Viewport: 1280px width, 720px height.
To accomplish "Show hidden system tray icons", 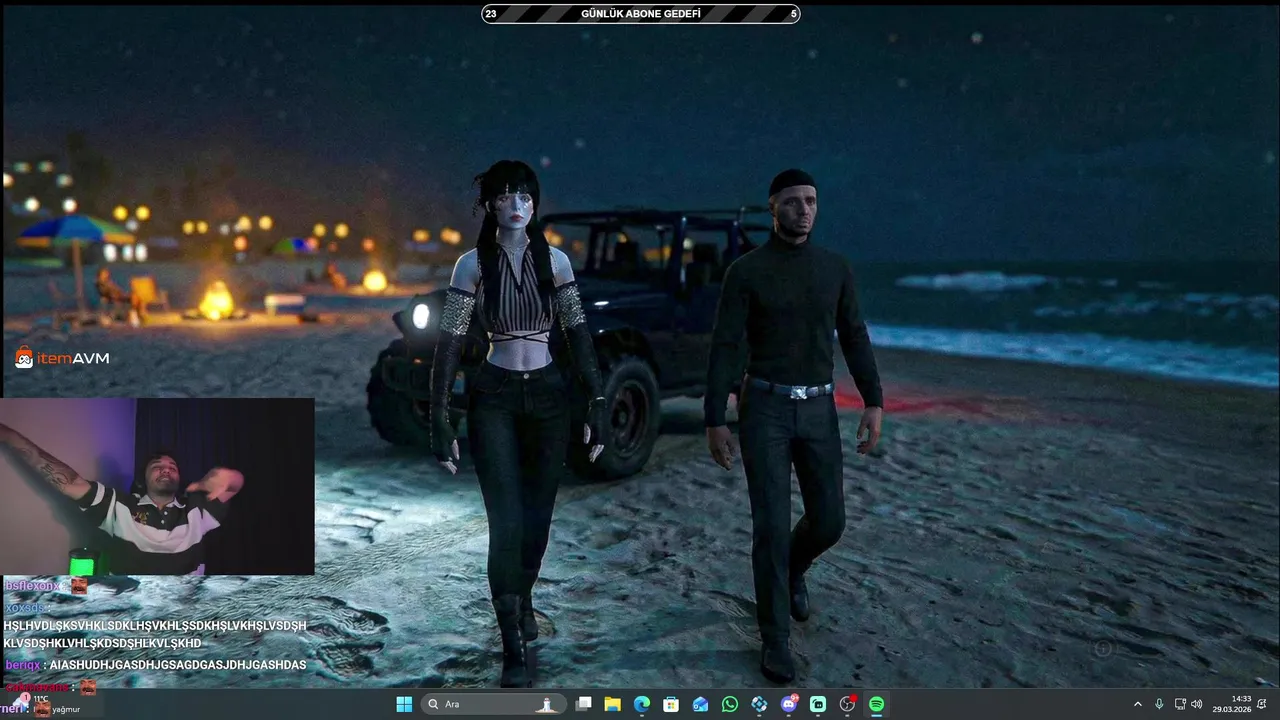I will (x=1137, y=704).
